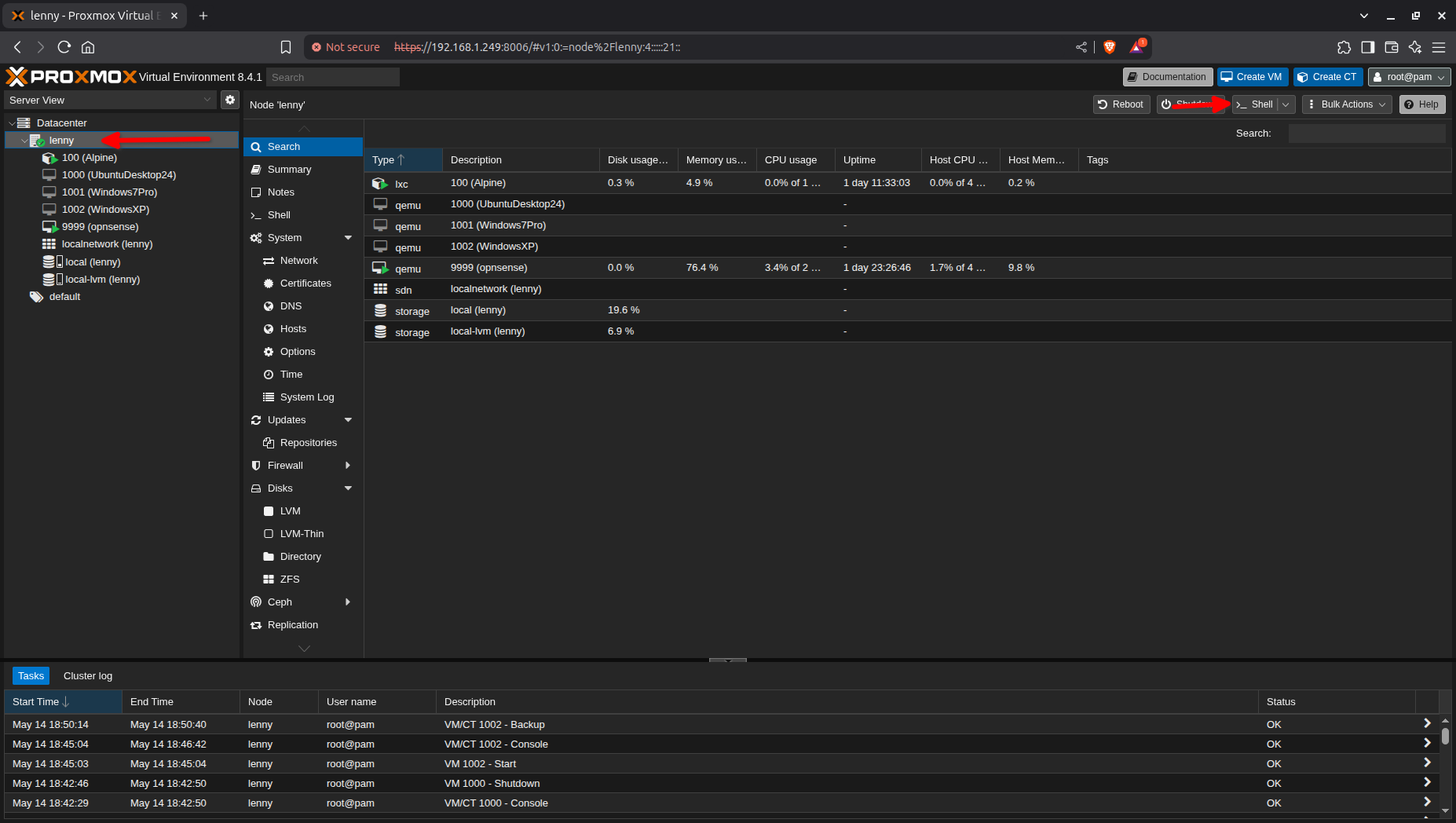This screenshot has height=823, width=1456.
Task: Open the LVM-Thin disks item
Action: (x=302, y=534)
